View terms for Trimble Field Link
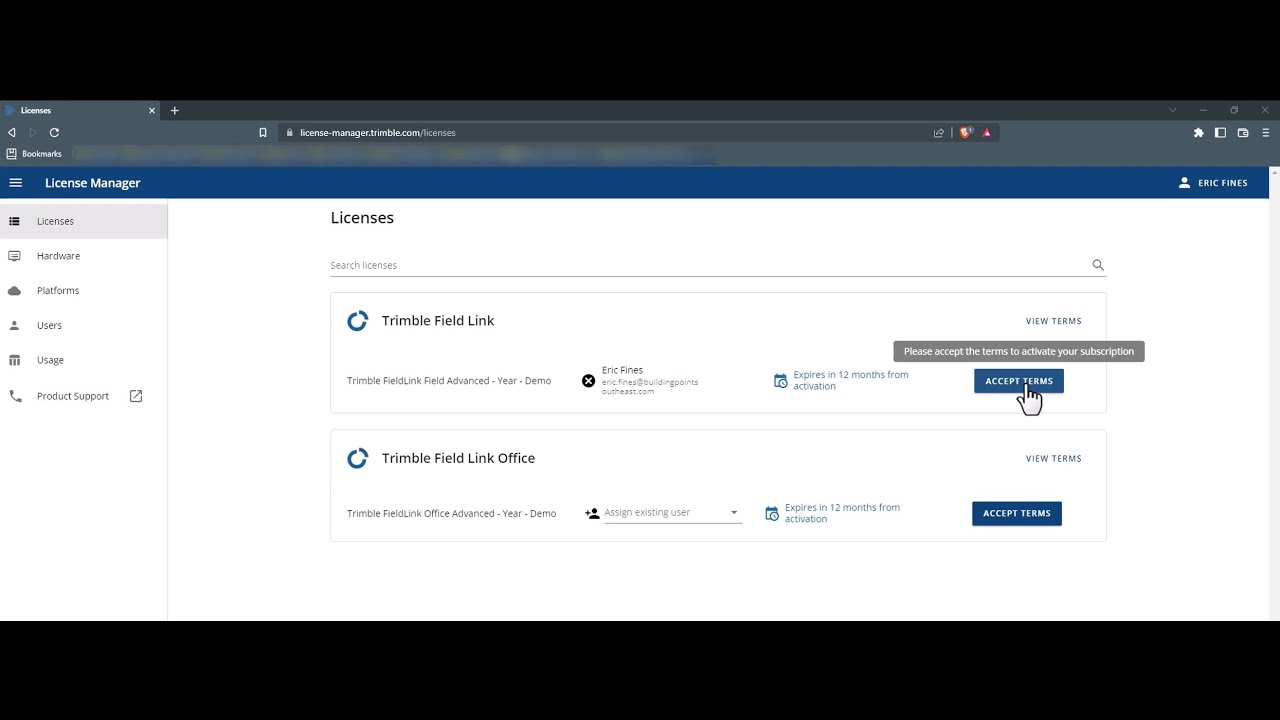1280x720 pixels. (1054, 321)
